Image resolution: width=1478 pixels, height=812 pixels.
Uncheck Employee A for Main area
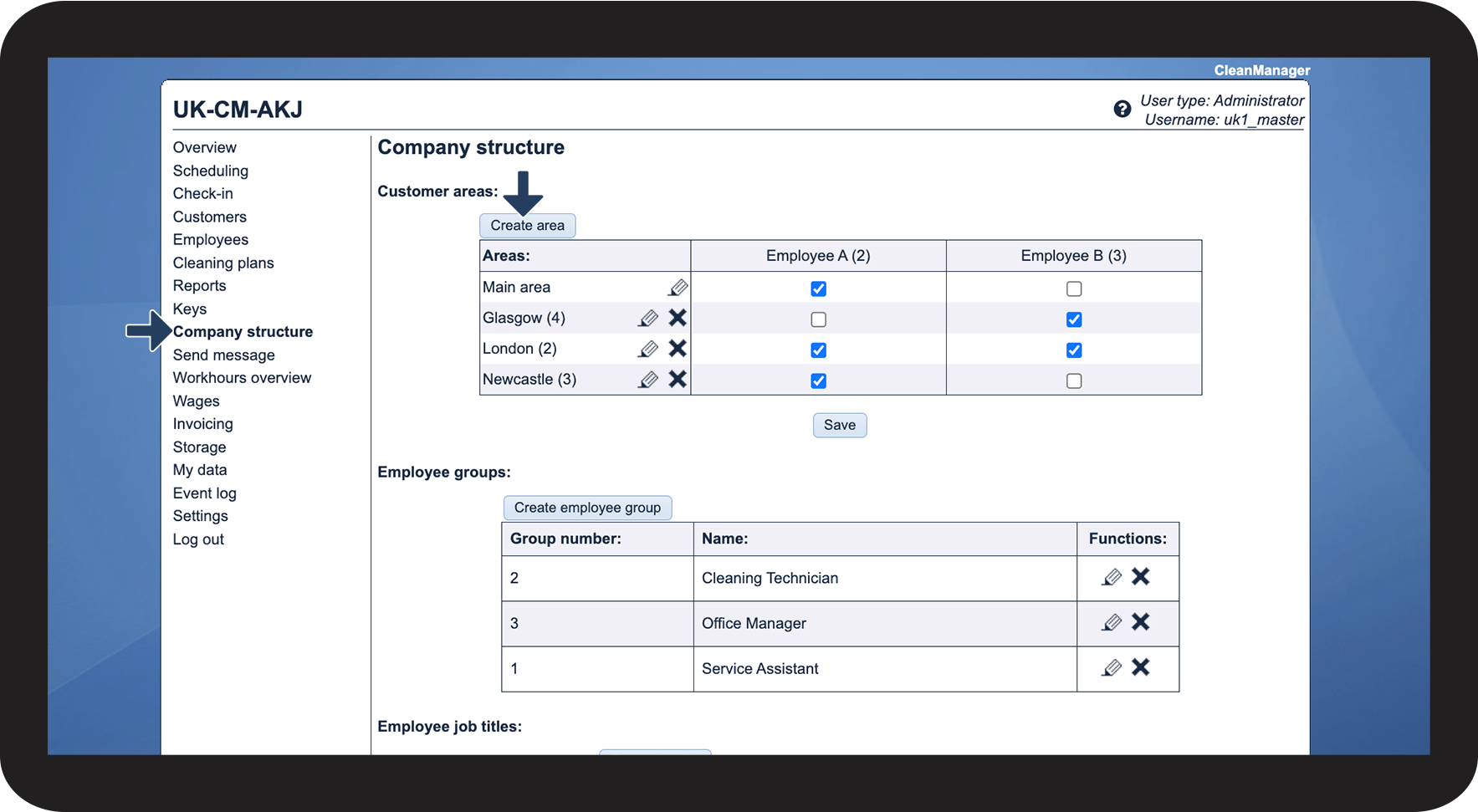pos(818,289)
